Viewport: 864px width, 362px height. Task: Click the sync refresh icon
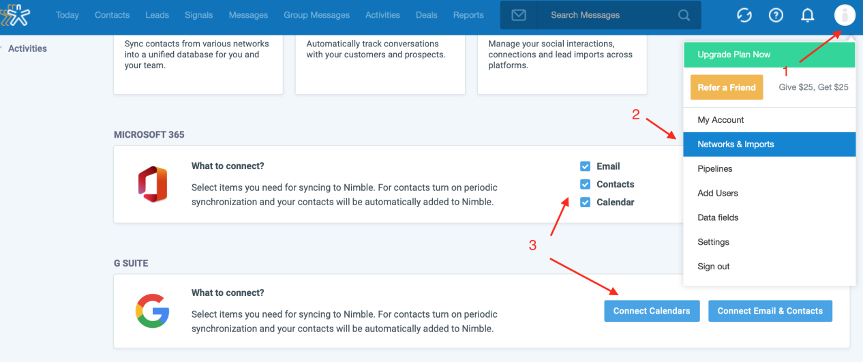point(744,15)
